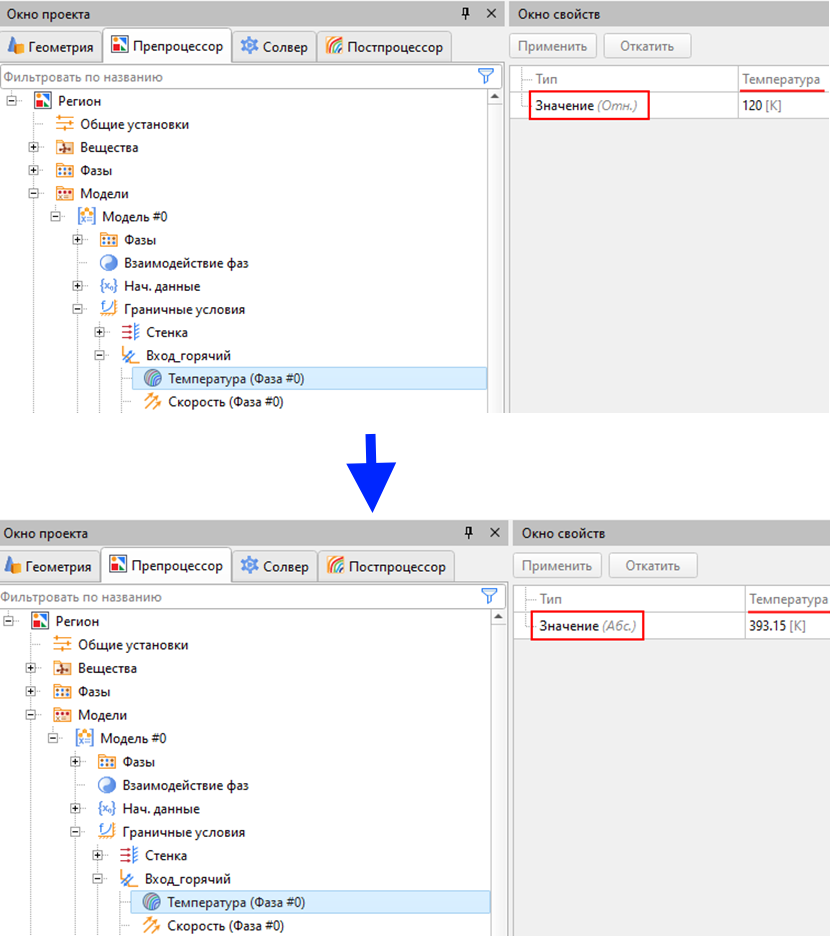Collapse the Модели node in lower tree
830x936 pixels.
31,715
